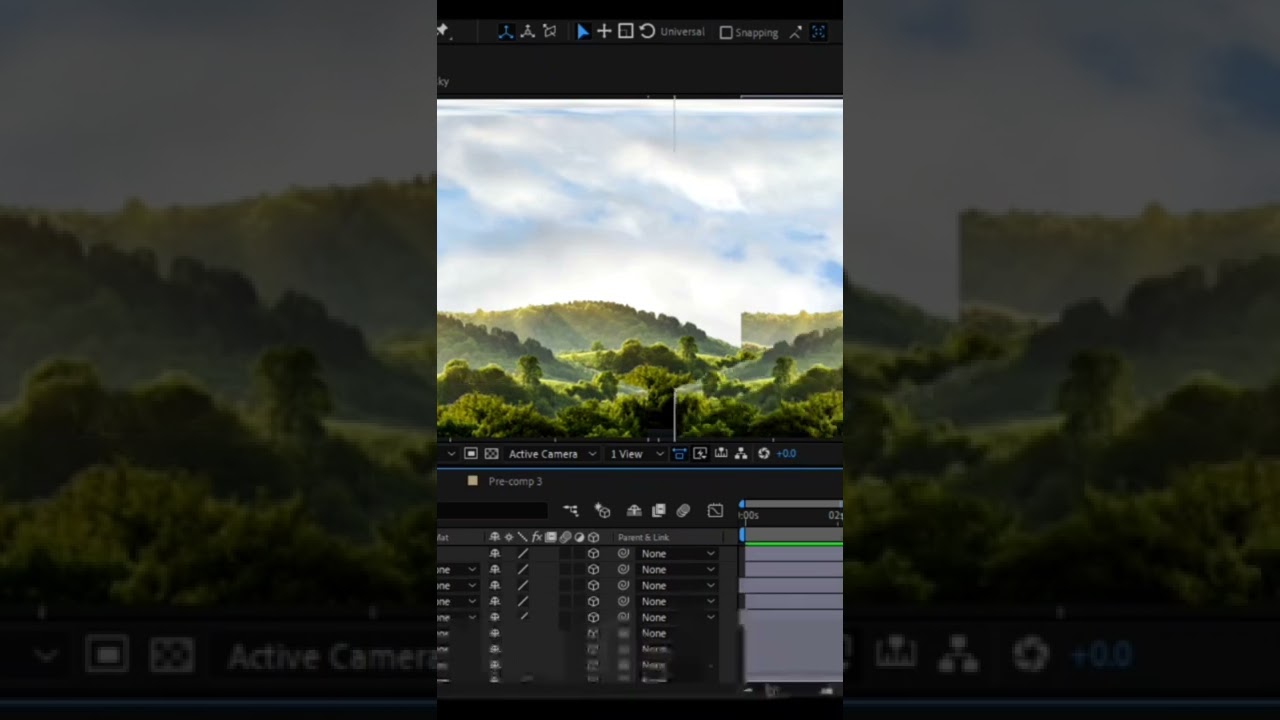Toggle the highlighted snap features icon at toolbar end
This screenshot has height=720, width=1280.
click(818, 32)
